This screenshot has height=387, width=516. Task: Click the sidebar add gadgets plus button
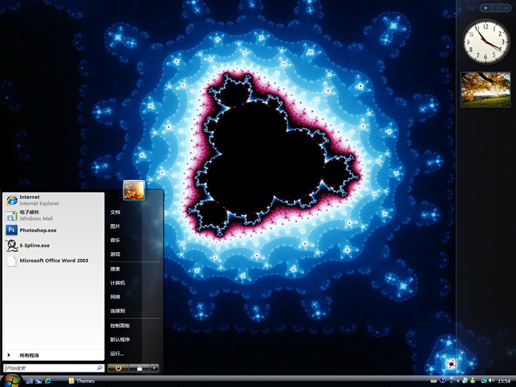pos(486,8)
